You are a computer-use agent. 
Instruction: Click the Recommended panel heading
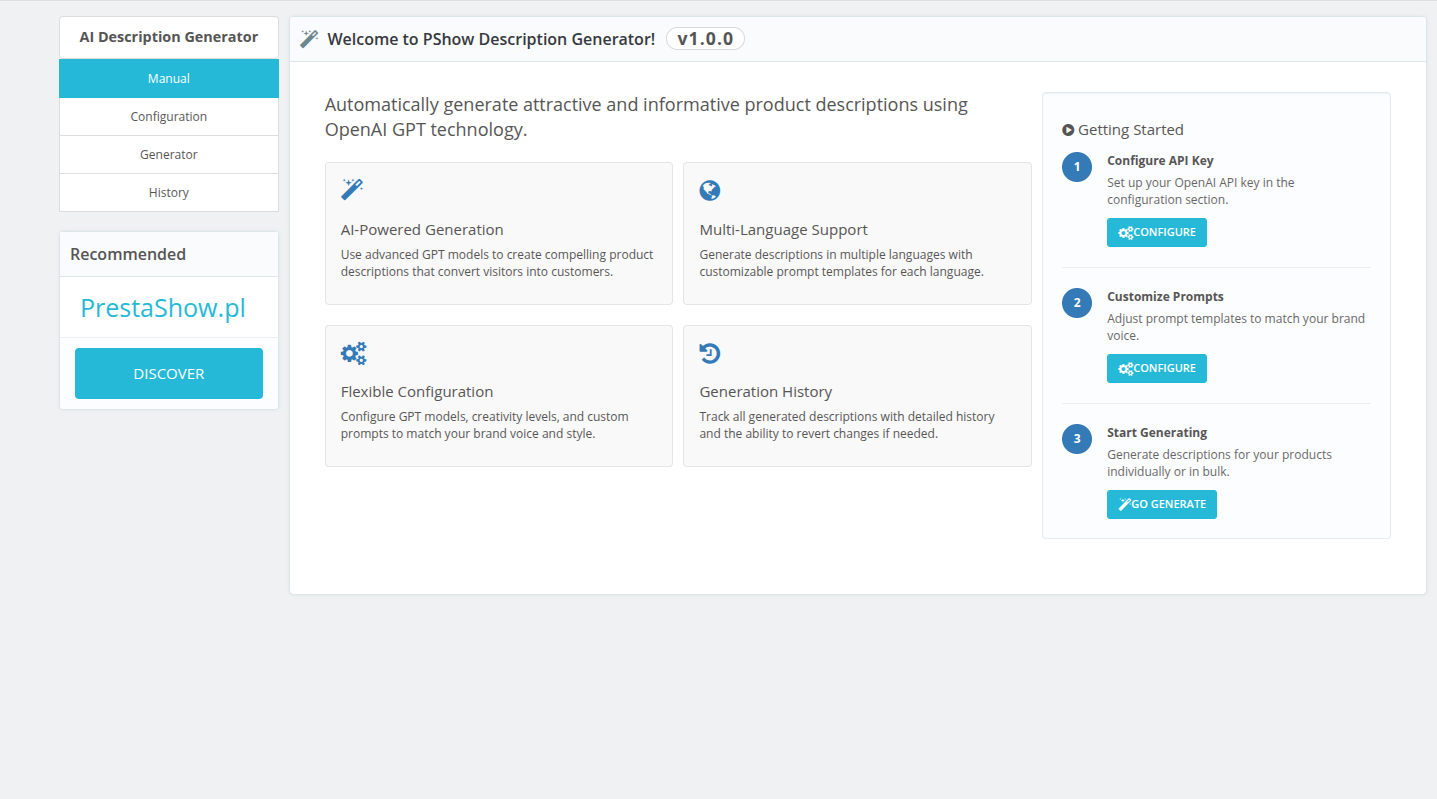(x=128, y=254)
